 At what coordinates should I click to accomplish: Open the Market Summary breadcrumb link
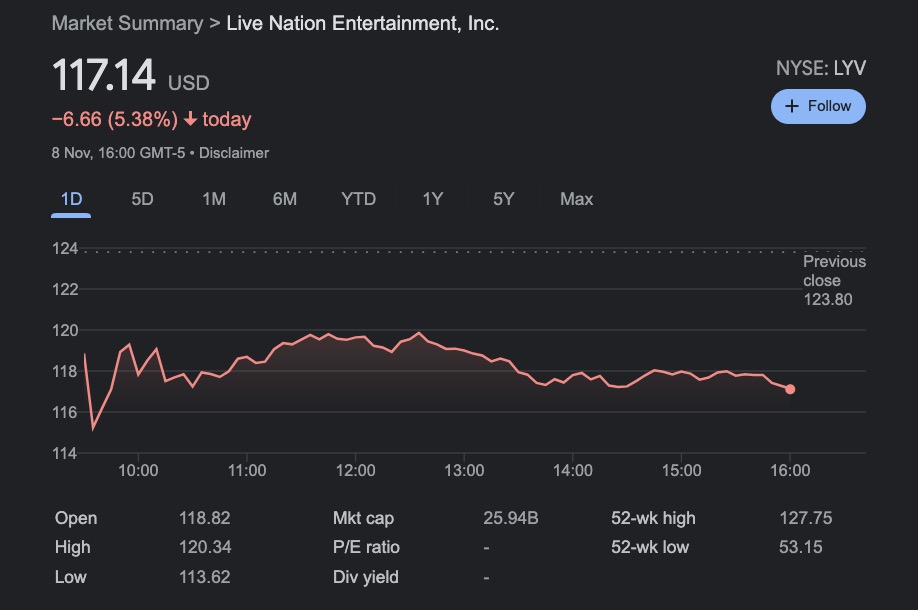coord(127,23)
